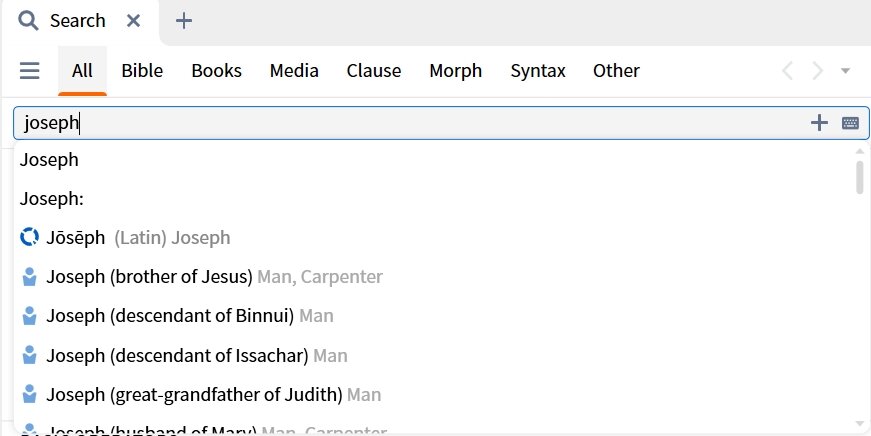Open the hamburger menu beside All tab
The height and width of the screenshot is (436, 871).
tap(29, 71)
